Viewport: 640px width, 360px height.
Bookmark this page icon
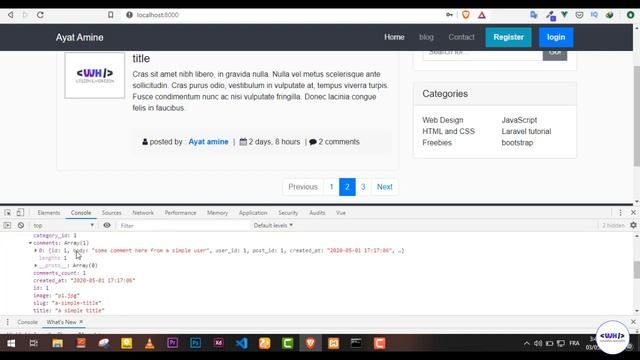(x=110, y=15)
